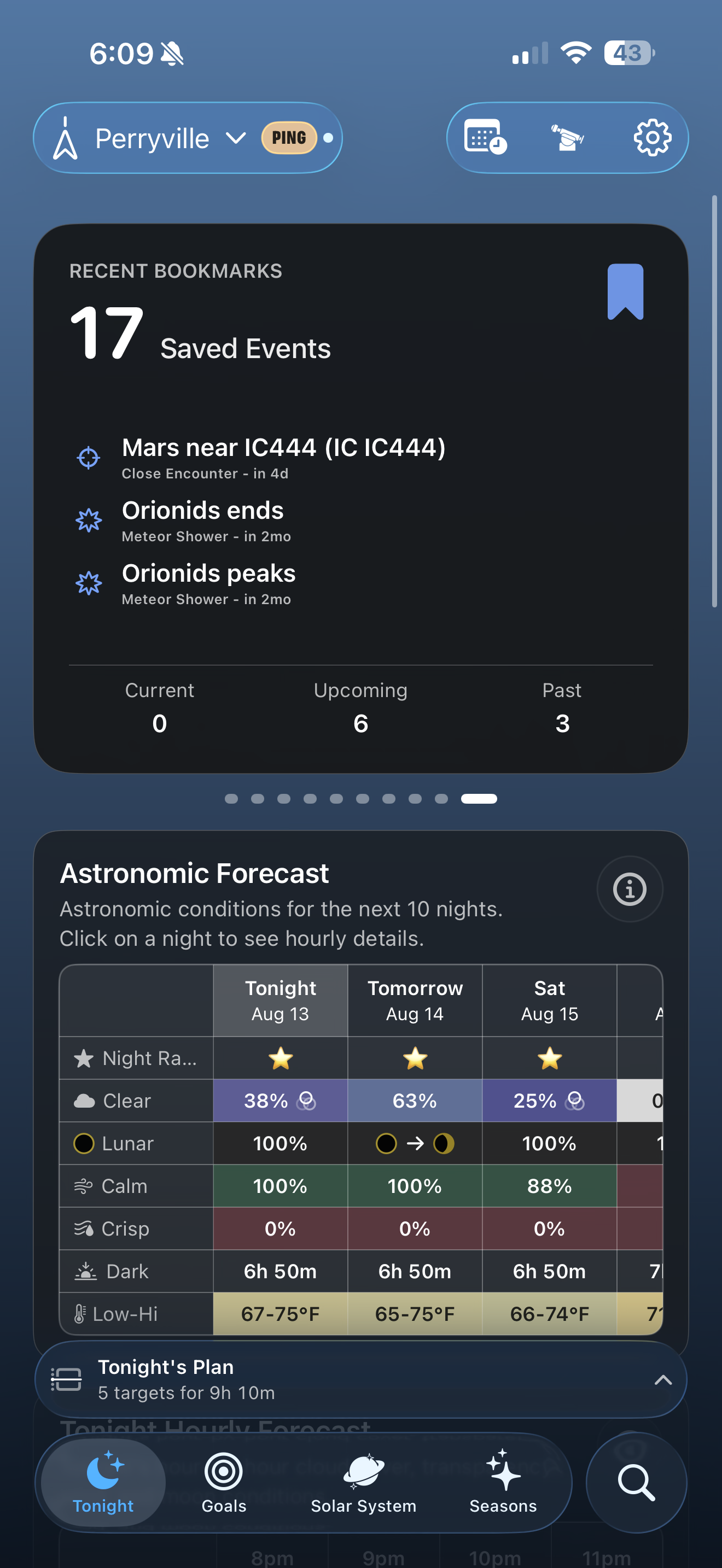722x1568 pixels.
Task: Select the Tonight Aug 13 column
Action: [281, 1000]
